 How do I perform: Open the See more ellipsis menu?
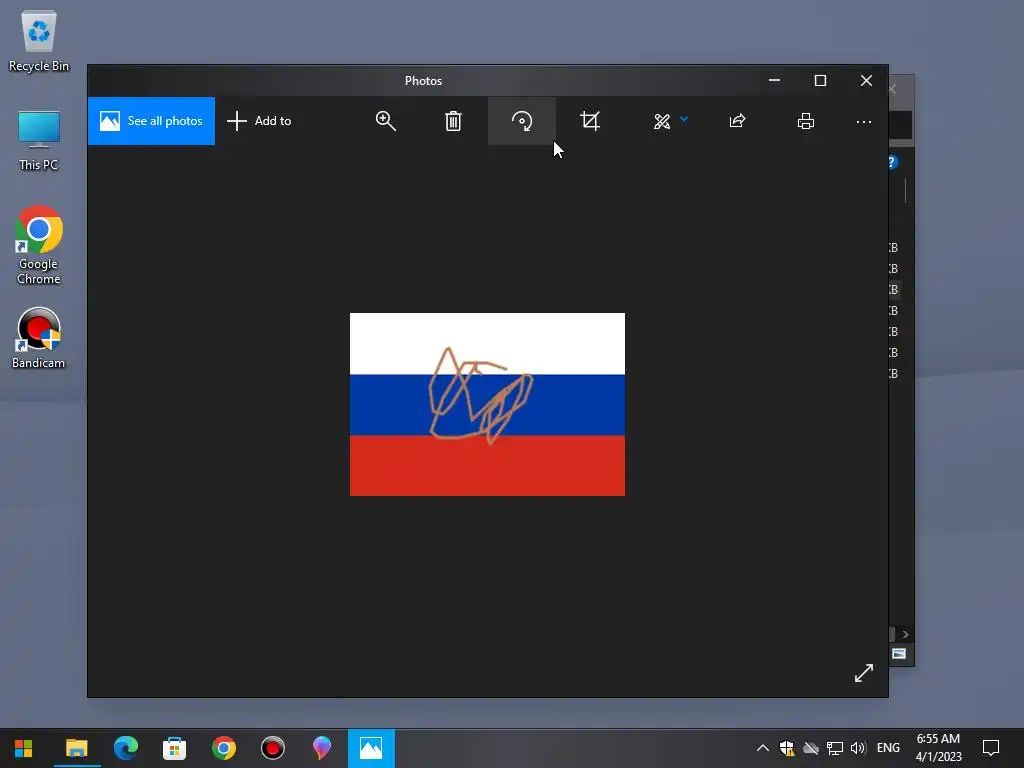click(x=863, y=121)
